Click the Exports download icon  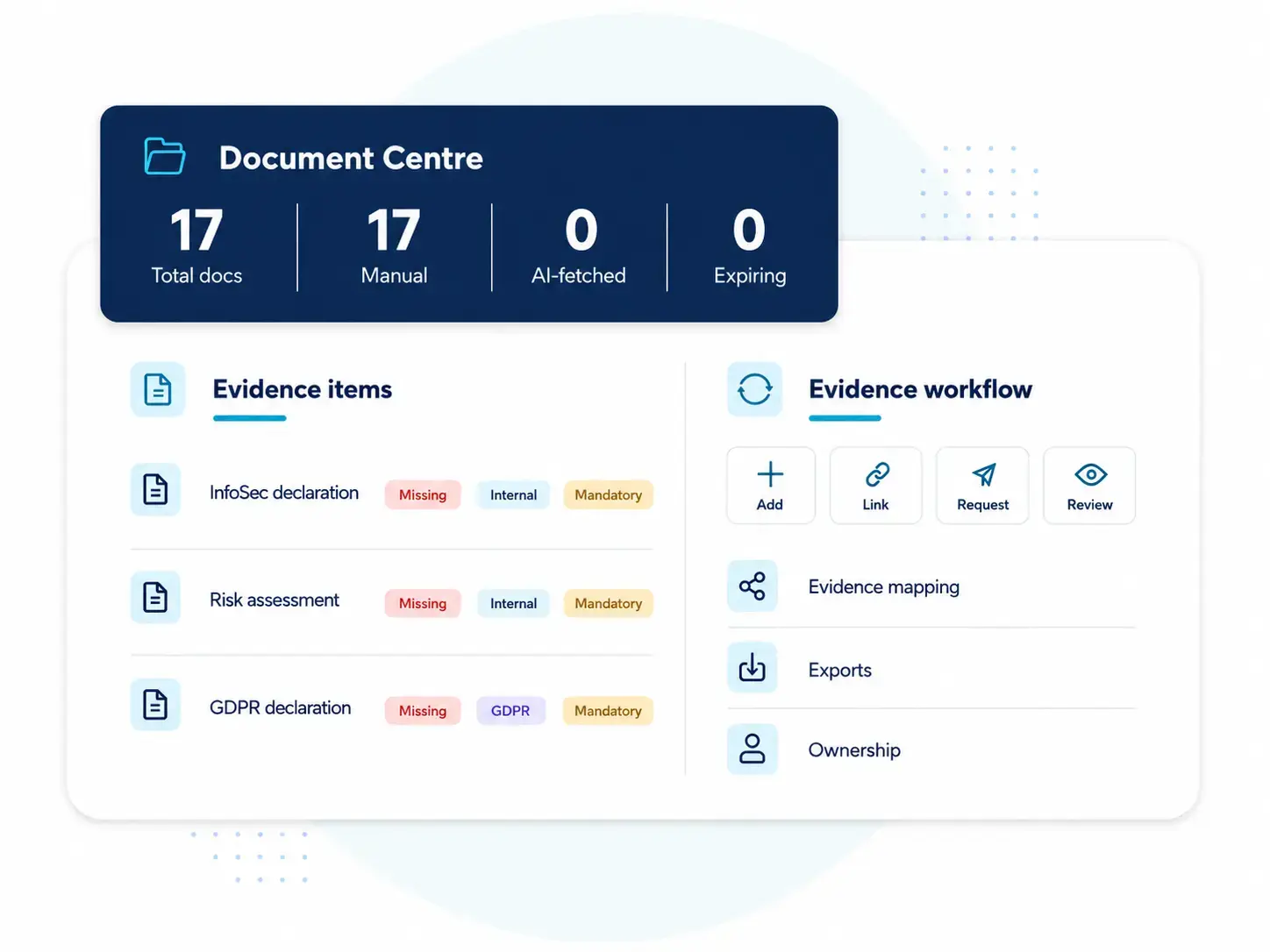[x=753, y=667]
